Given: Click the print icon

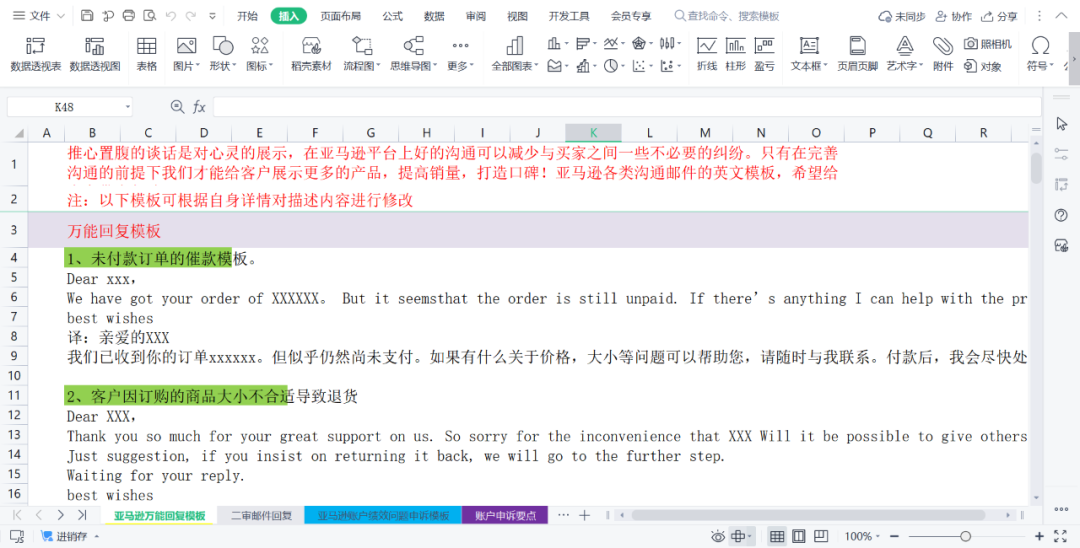Looking at the screenshot, I should 129,16.
